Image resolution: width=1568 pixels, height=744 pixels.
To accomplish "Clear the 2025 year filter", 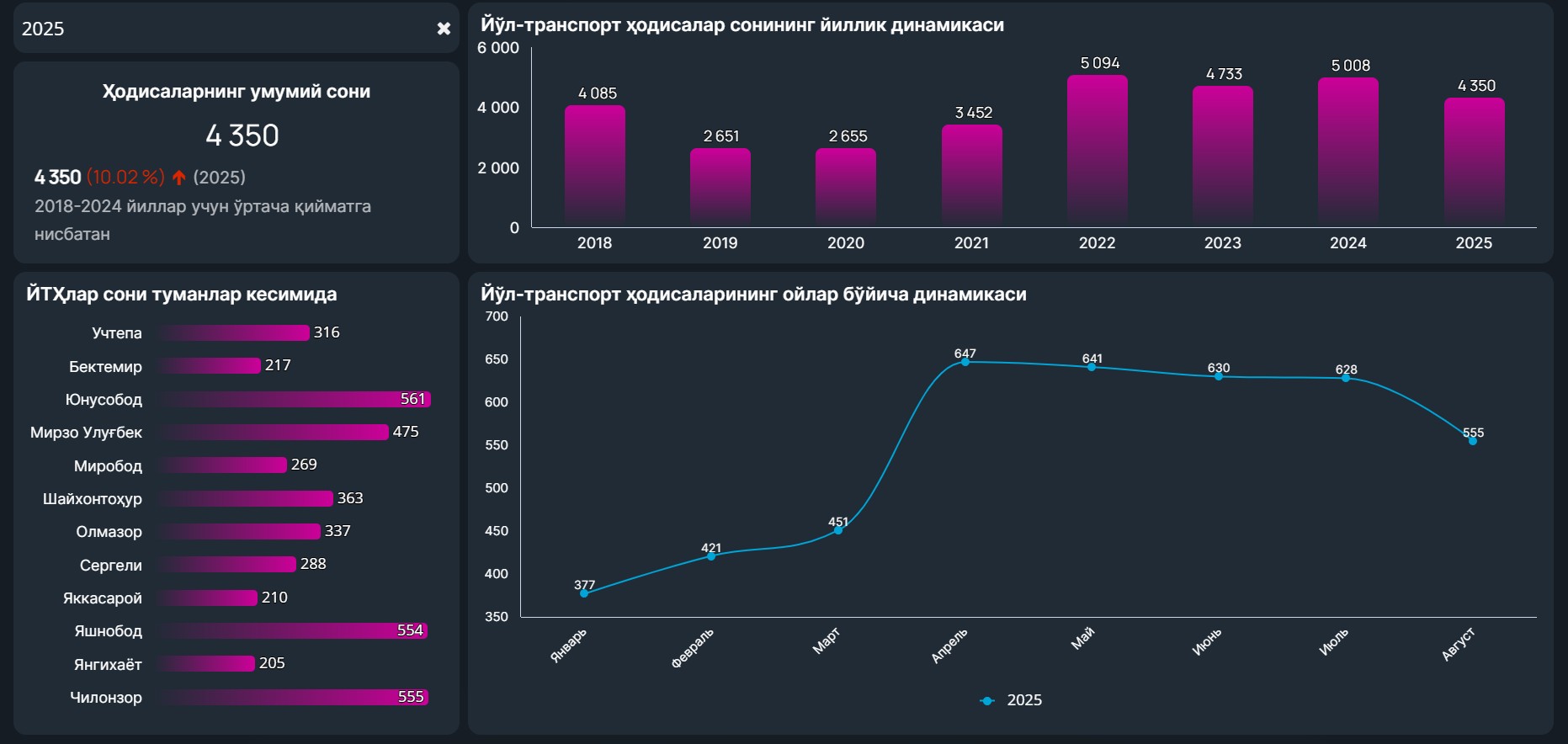I will 444,29.
